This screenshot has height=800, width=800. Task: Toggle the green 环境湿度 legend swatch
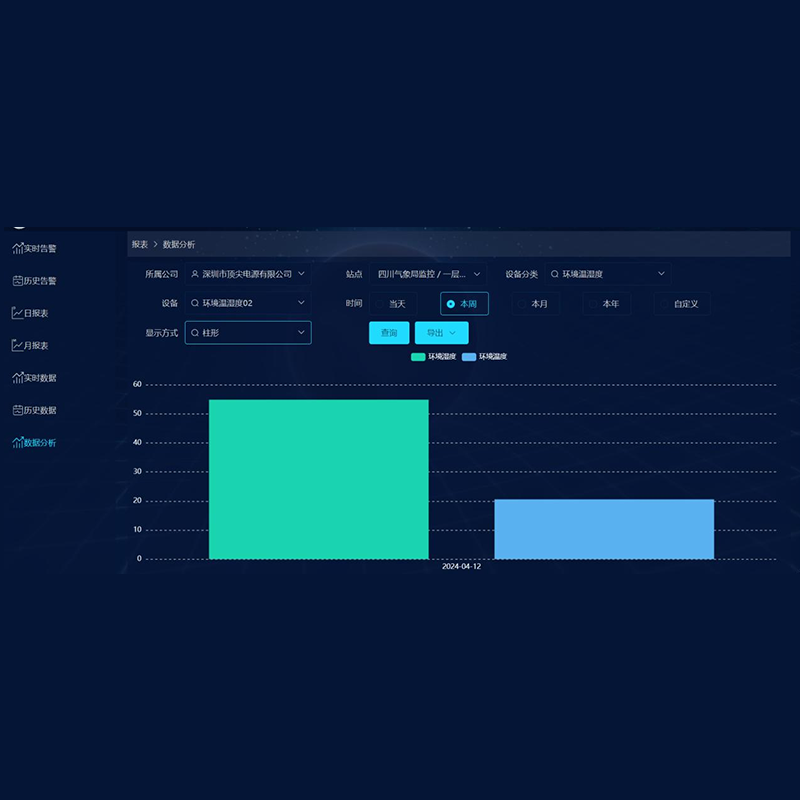pos(418,357)
